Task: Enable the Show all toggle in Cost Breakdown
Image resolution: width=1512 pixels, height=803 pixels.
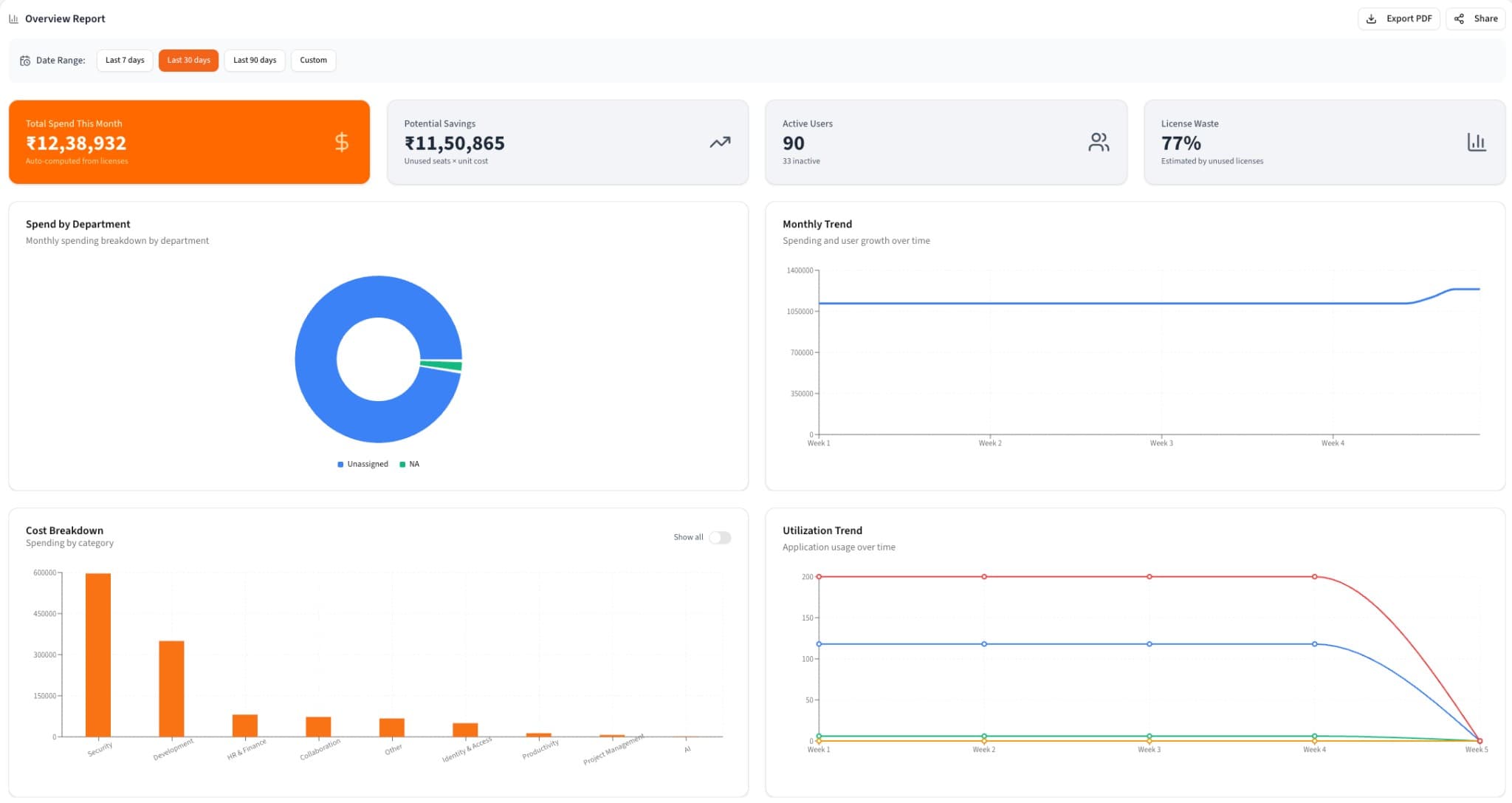Action: point(719,537)
